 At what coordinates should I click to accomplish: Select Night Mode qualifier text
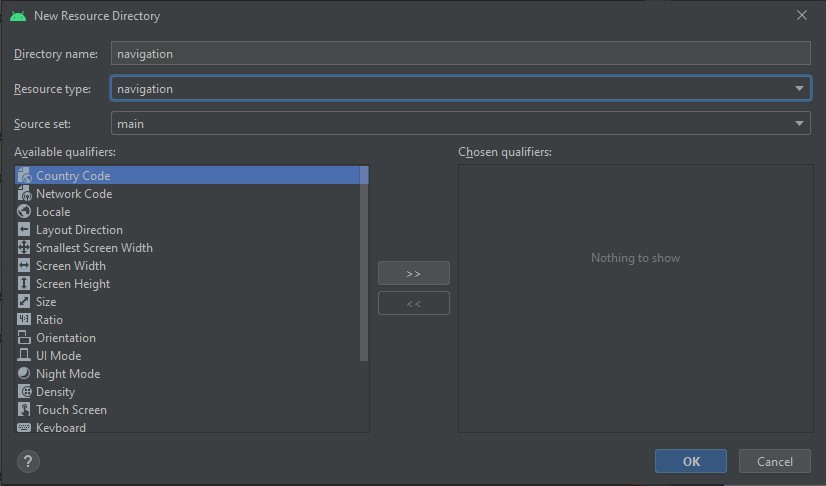pyautogui.click(x=68, y=374)
